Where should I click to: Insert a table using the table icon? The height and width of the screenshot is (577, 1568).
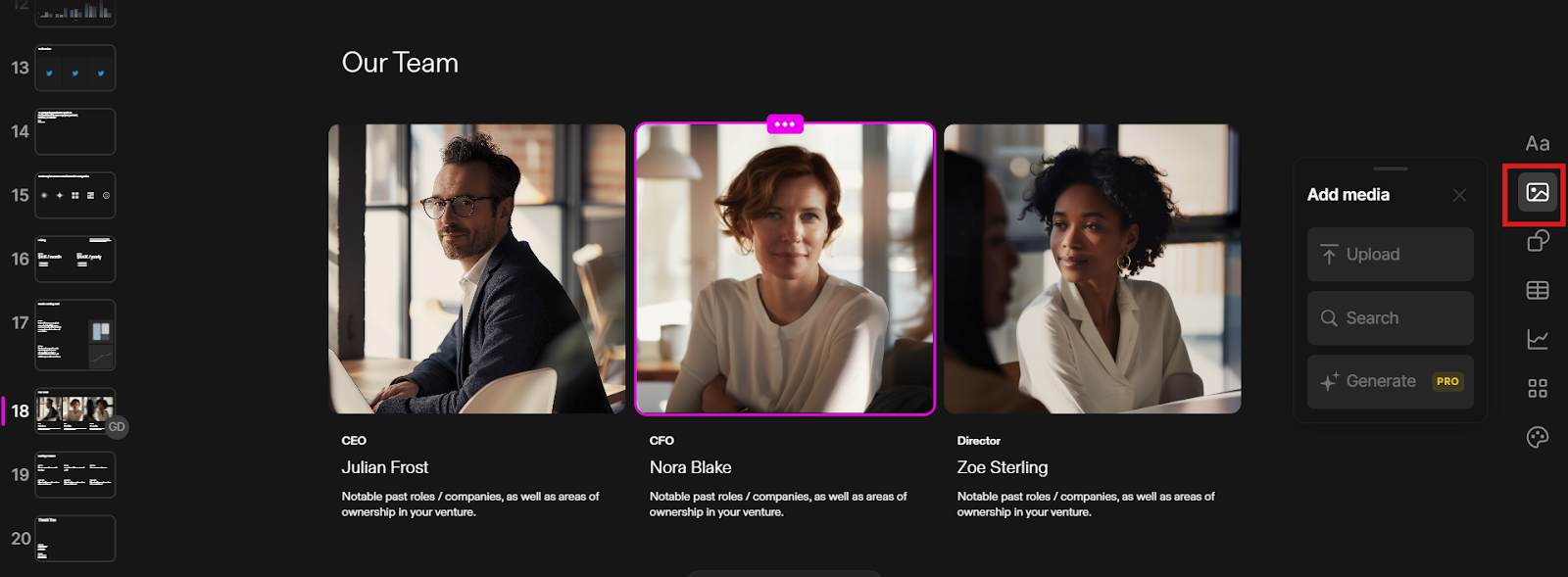pos(1537,290)
